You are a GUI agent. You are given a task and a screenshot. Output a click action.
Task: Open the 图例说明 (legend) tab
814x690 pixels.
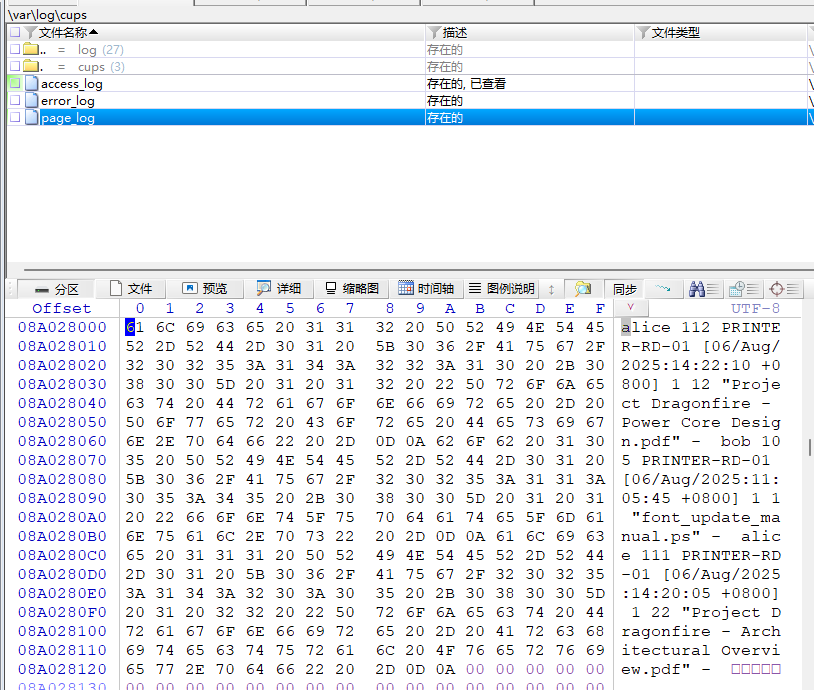(x=501, y=289)
